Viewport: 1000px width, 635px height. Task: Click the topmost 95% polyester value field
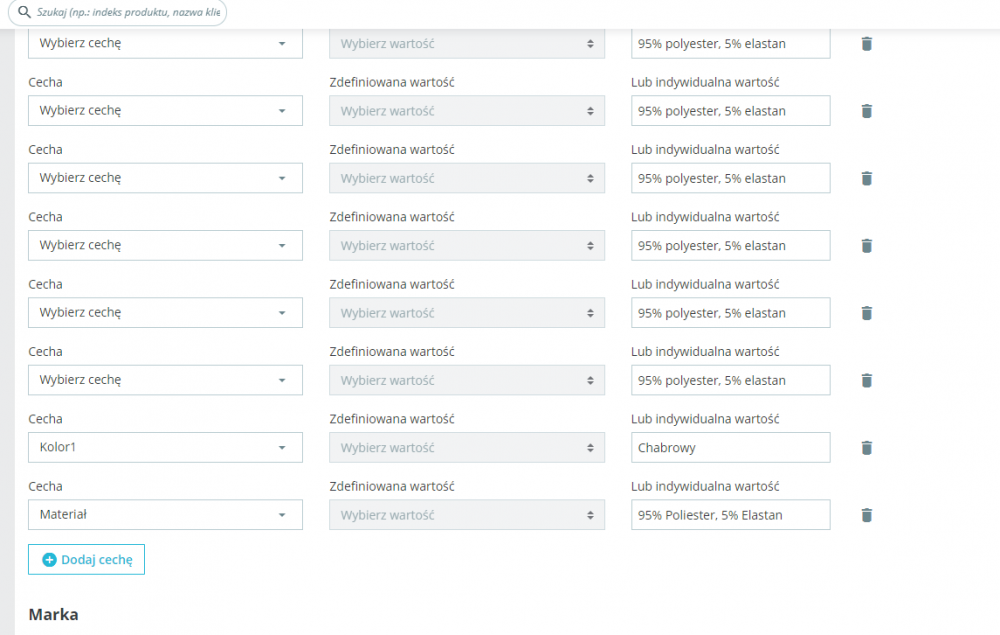pyautogui.click(x=730, y=44)
